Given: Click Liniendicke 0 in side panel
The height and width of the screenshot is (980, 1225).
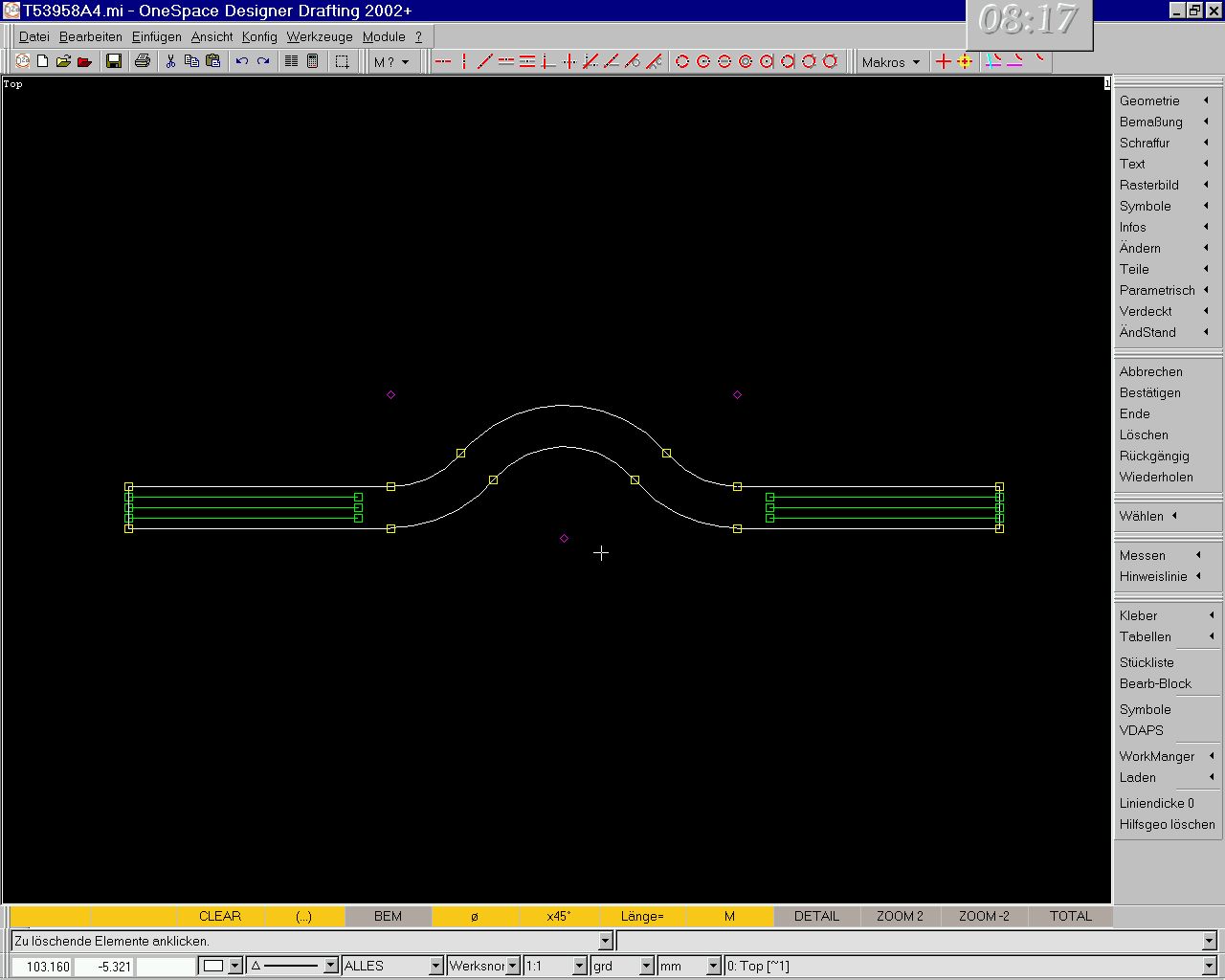Looking at the screenshot, I should pos(1157,803).
